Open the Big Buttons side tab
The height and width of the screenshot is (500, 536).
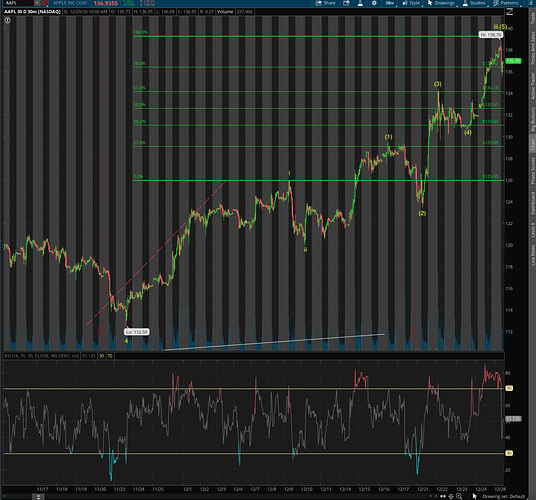(532, 119)
